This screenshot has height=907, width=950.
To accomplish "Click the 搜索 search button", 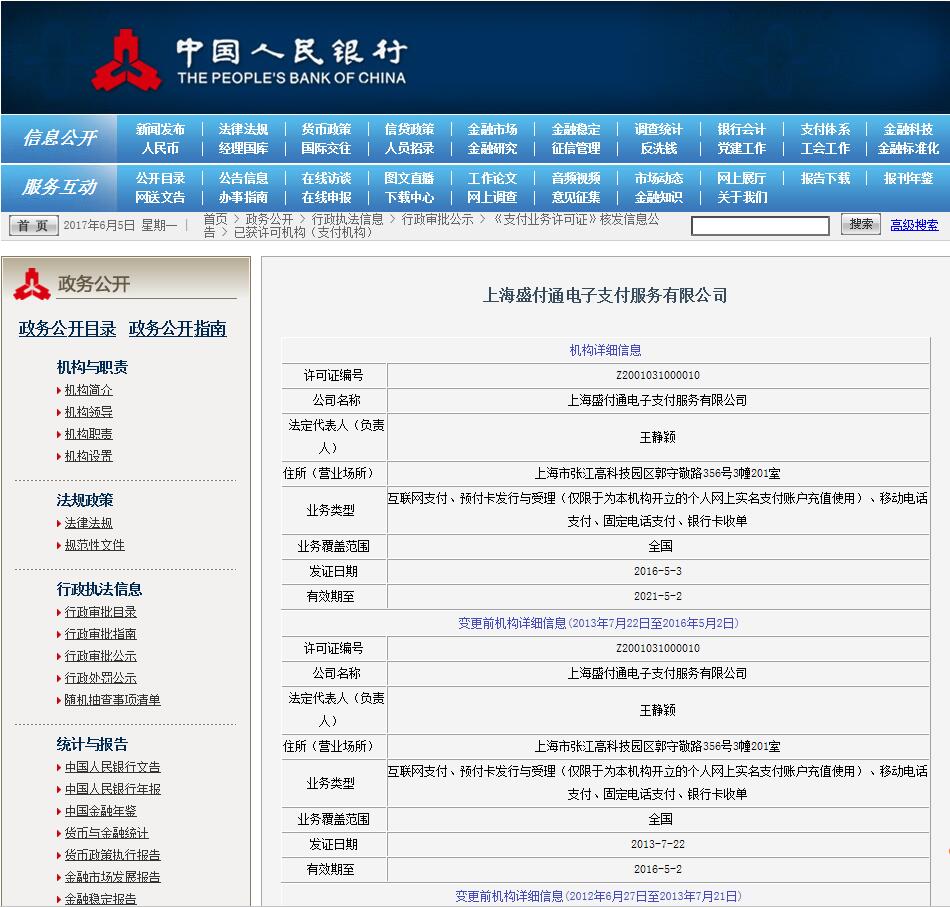I will 860,224.
